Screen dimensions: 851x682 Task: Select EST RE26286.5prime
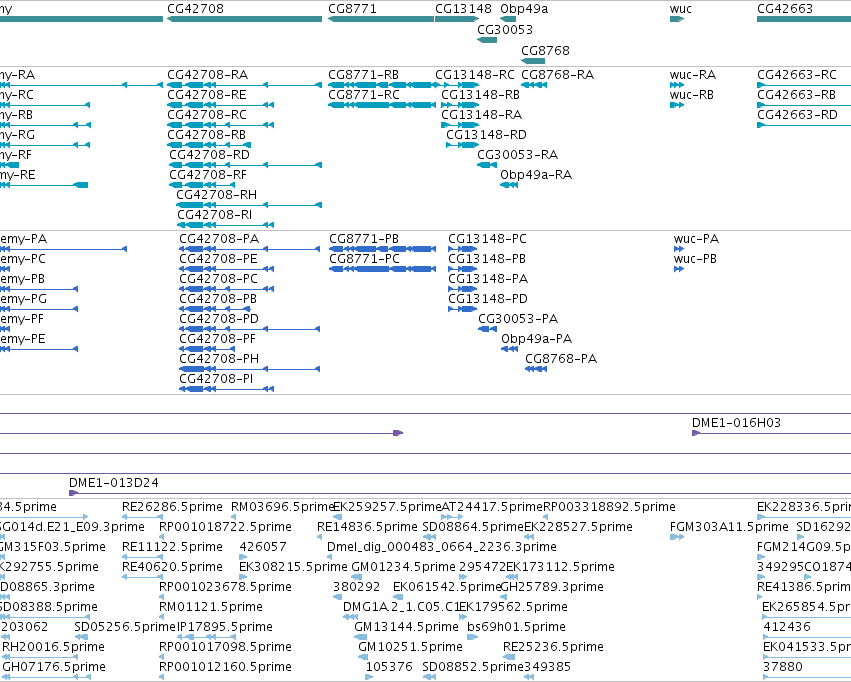pyautogui.click(x=143, y=517)
